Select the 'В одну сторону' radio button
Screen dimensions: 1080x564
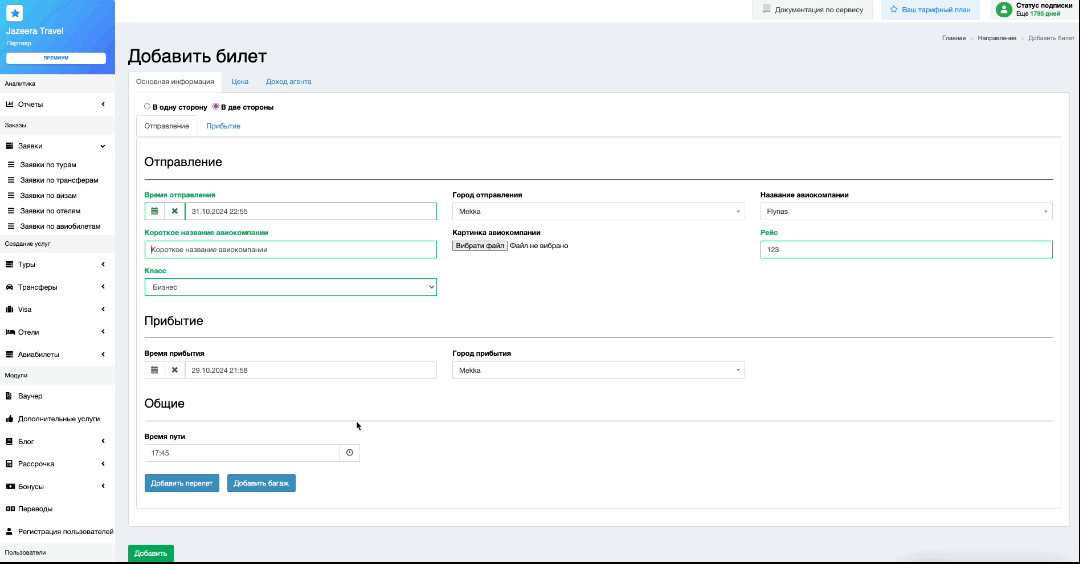(x=148, y=106)
